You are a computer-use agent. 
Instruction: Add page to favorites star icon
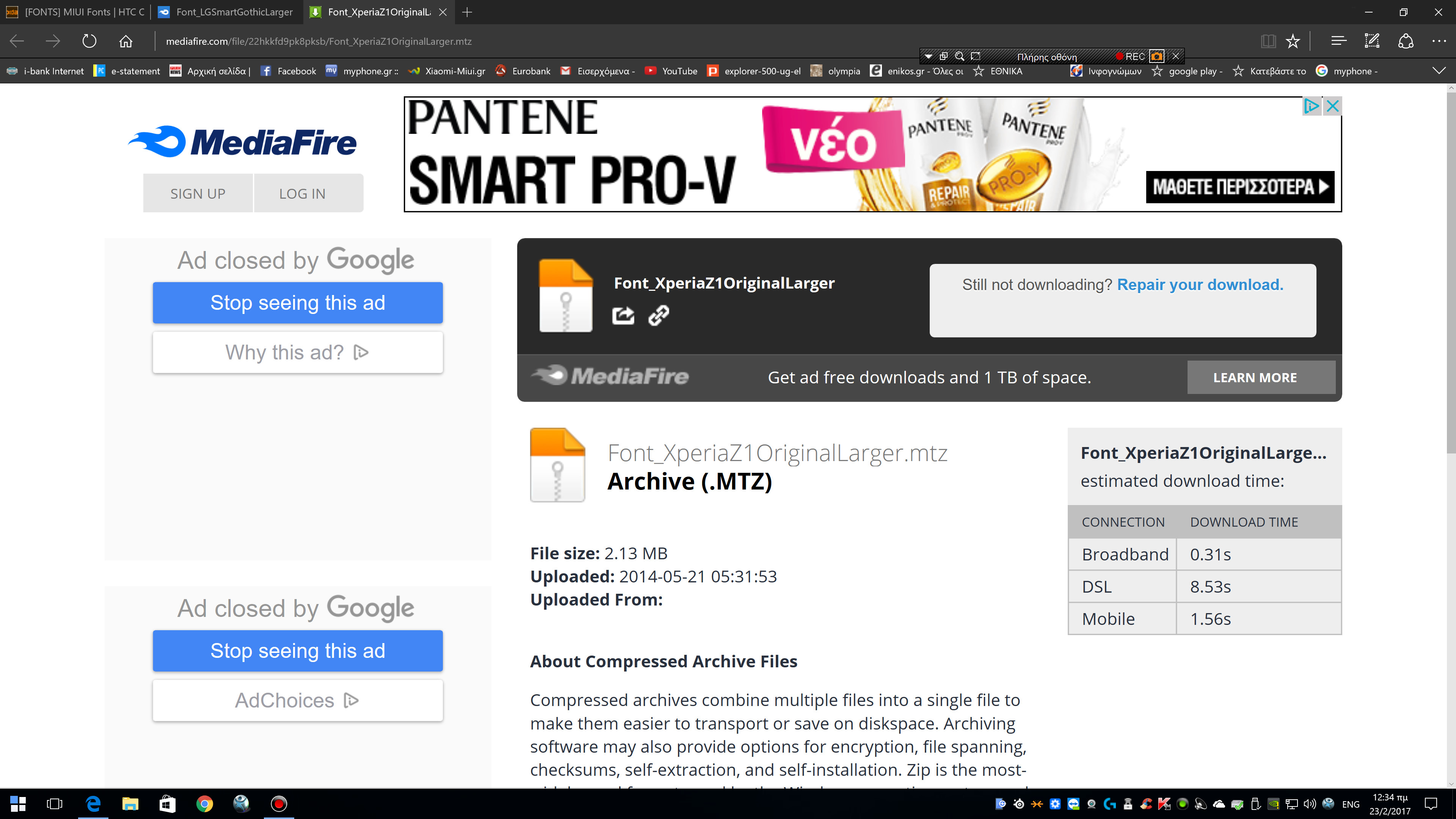coord(1293,41)
